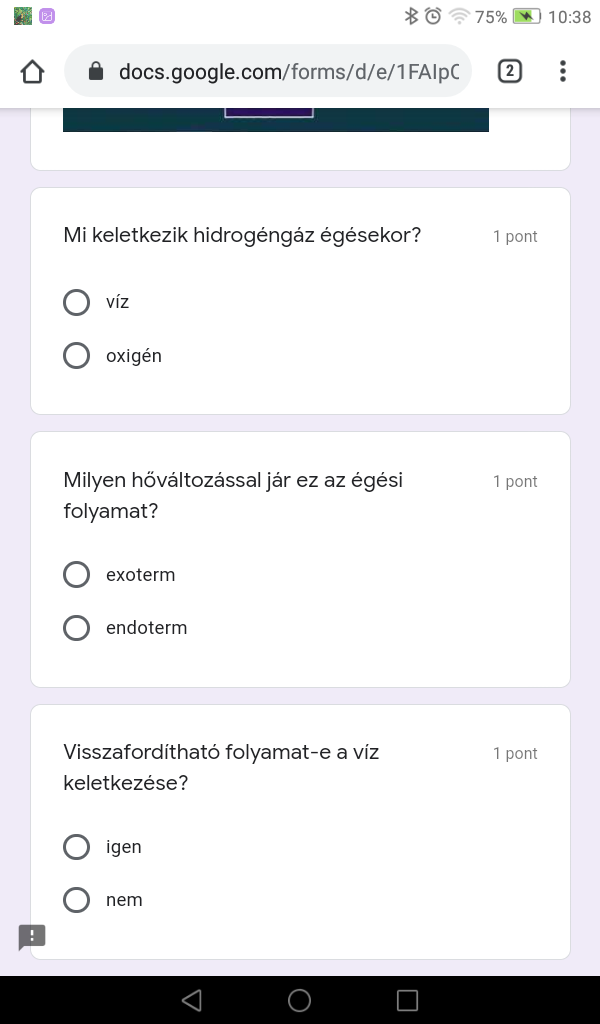
Task: Select the "oxigén" radio option
Action: tap(77, 356)
